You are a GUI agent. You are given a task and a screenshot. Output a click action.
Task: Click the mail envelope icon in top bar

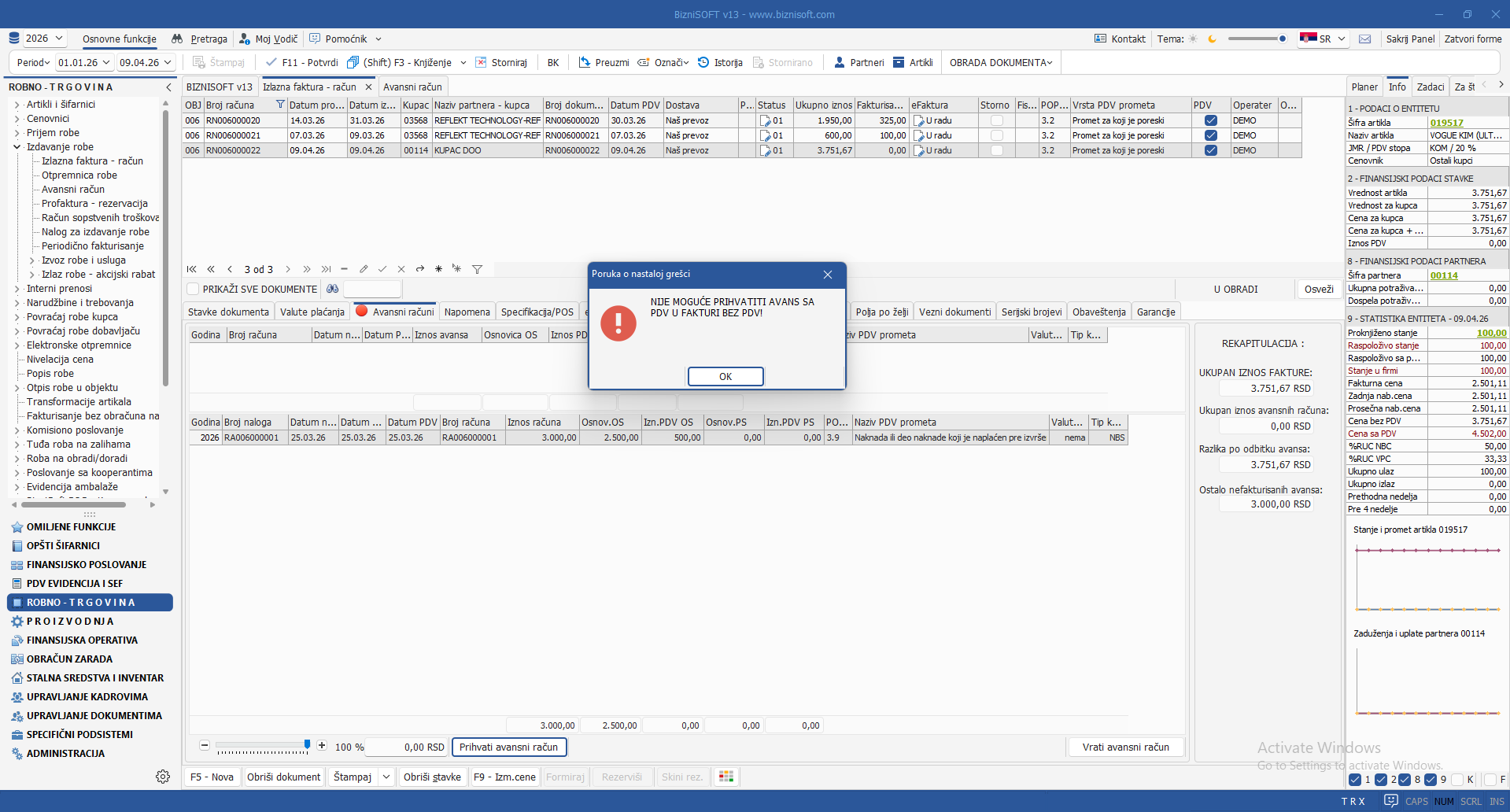pyautogui.click(x=1364, y=39)
